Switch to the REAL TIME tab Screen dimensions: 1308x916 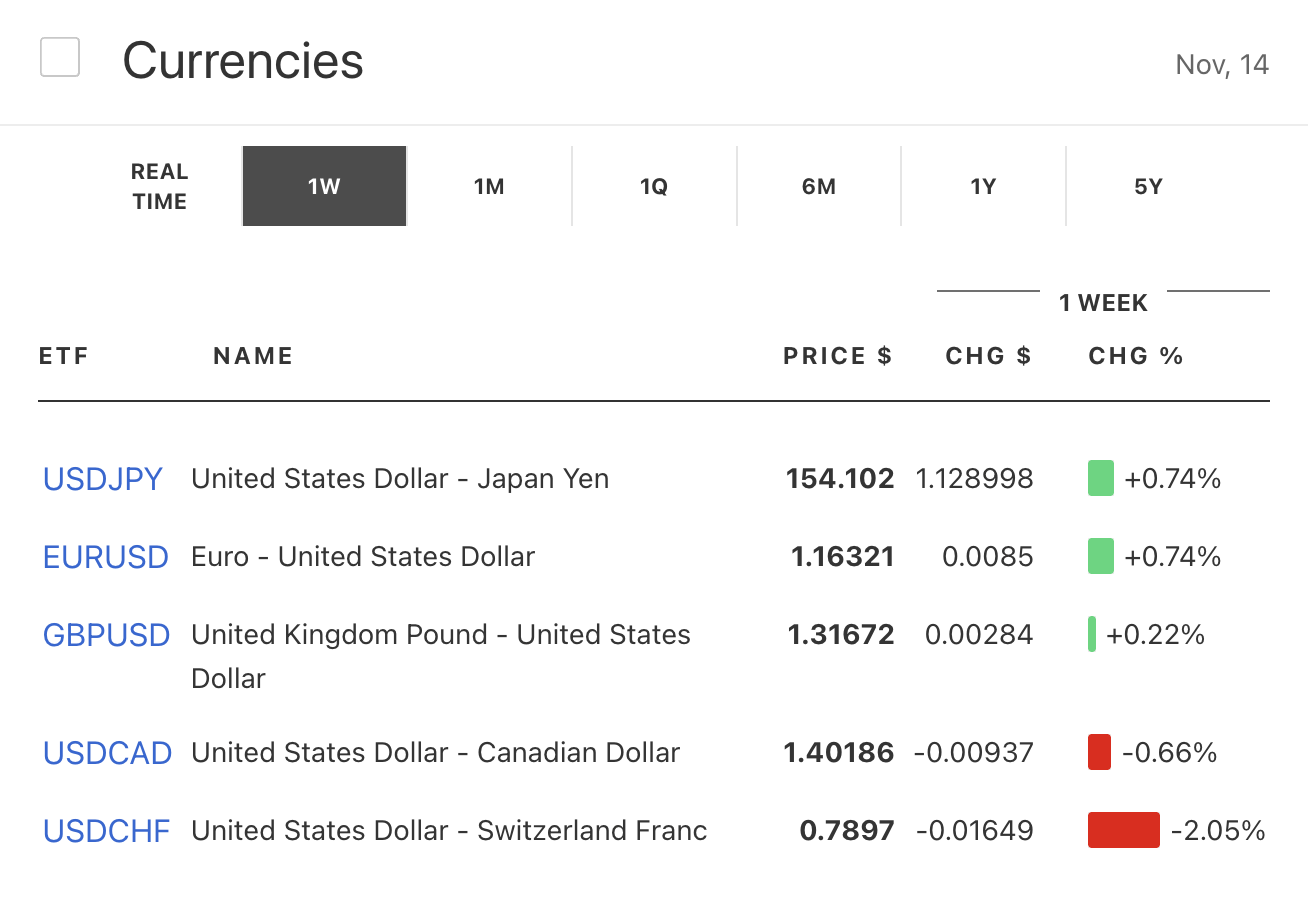pyautogui.click(x=160, y=187)
